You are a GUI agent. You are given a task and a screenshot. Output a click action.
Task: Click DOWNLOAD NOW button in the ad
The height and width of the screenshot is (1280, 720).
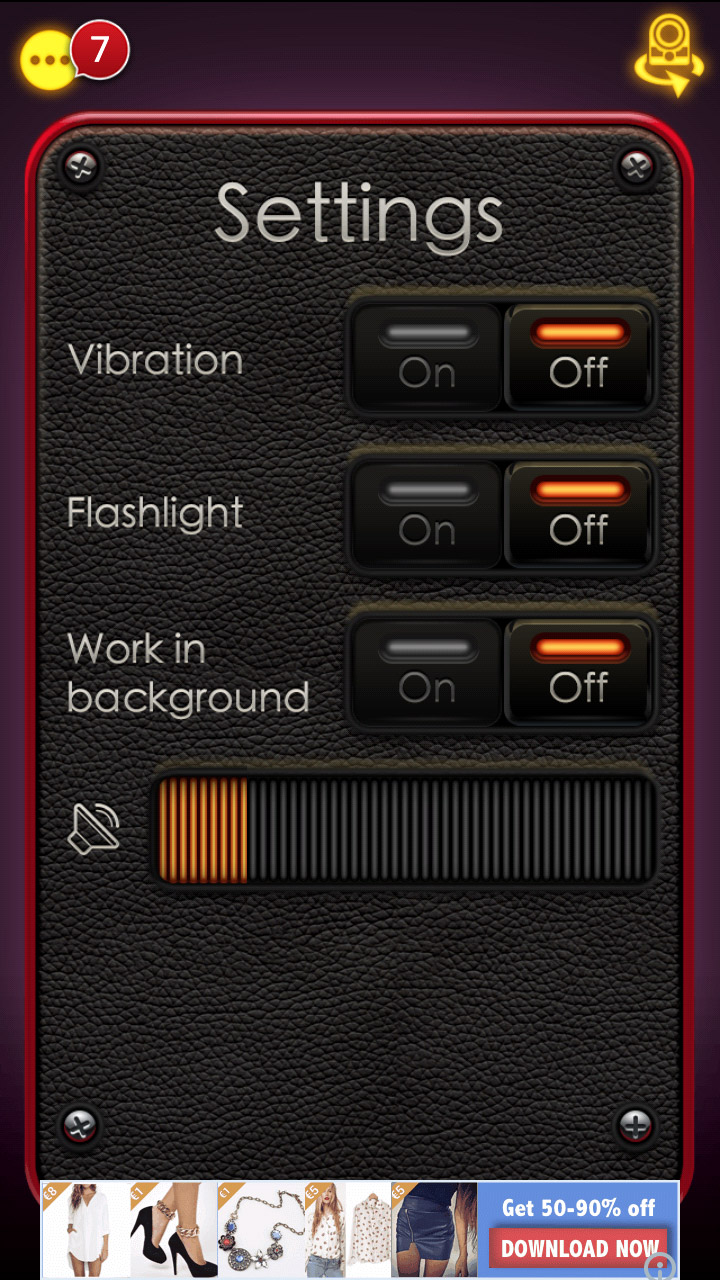coord(579,1248)
